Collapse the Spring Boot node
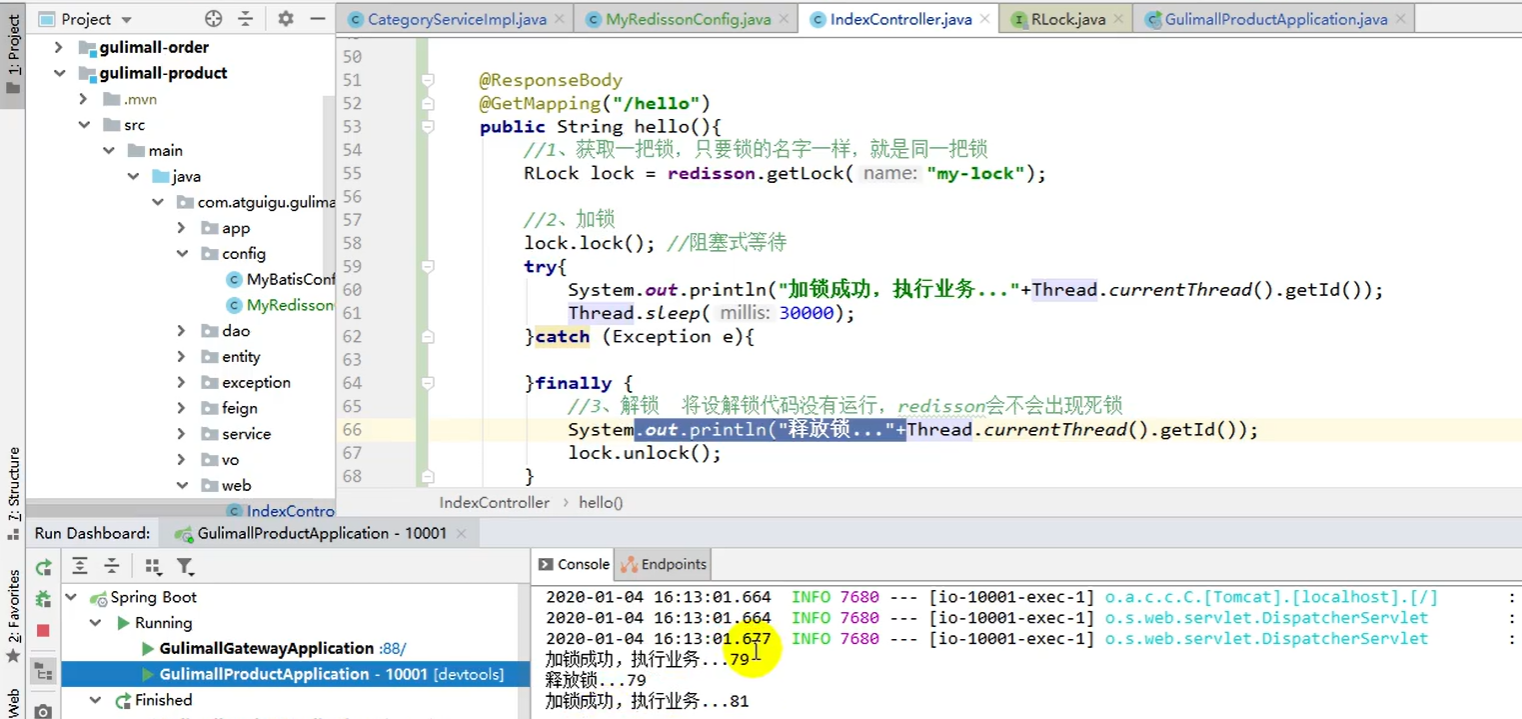The height and width of the screenshot is (719, 1522). (71, 597)
